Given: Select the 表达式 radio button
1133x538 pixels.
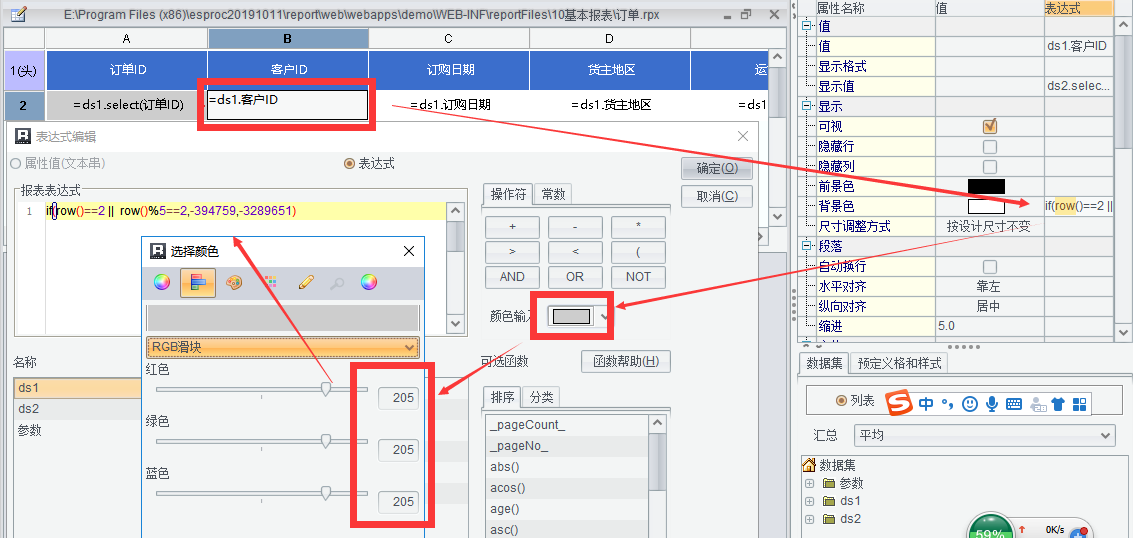Looking at the screenshot, I should [350, 164].
